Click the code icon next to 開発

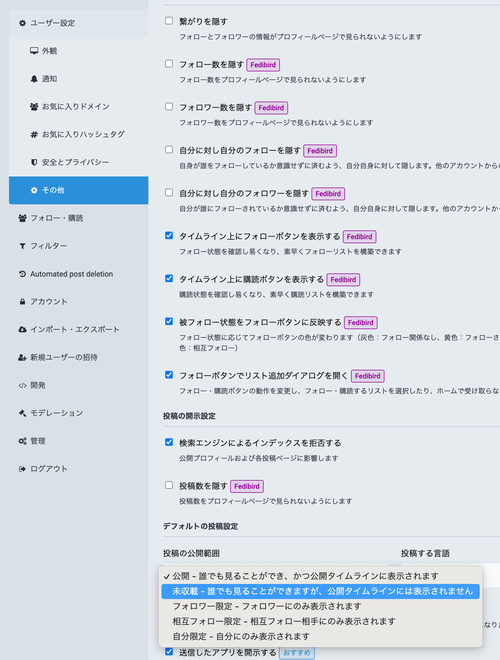[22, 385]
